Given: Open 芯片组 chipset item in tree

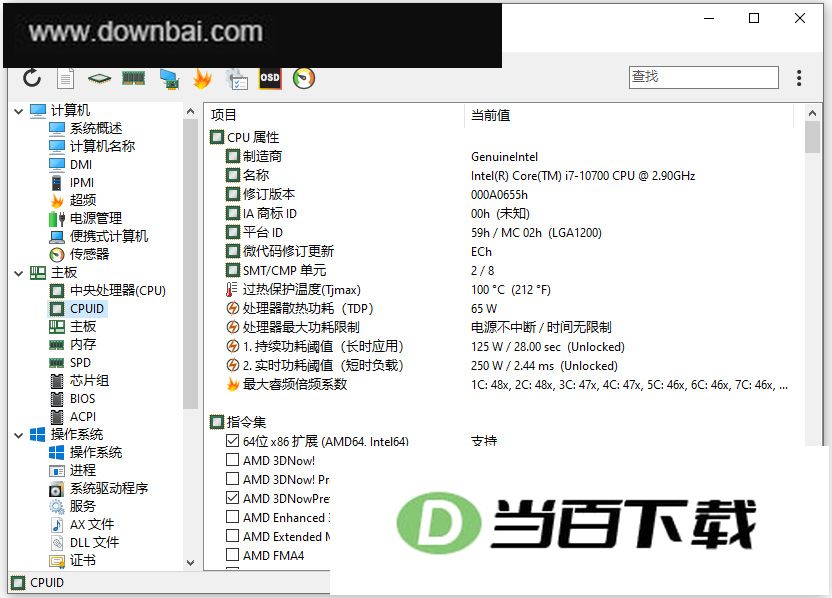Looking at the screenshot, I should [x=89, y=381].
